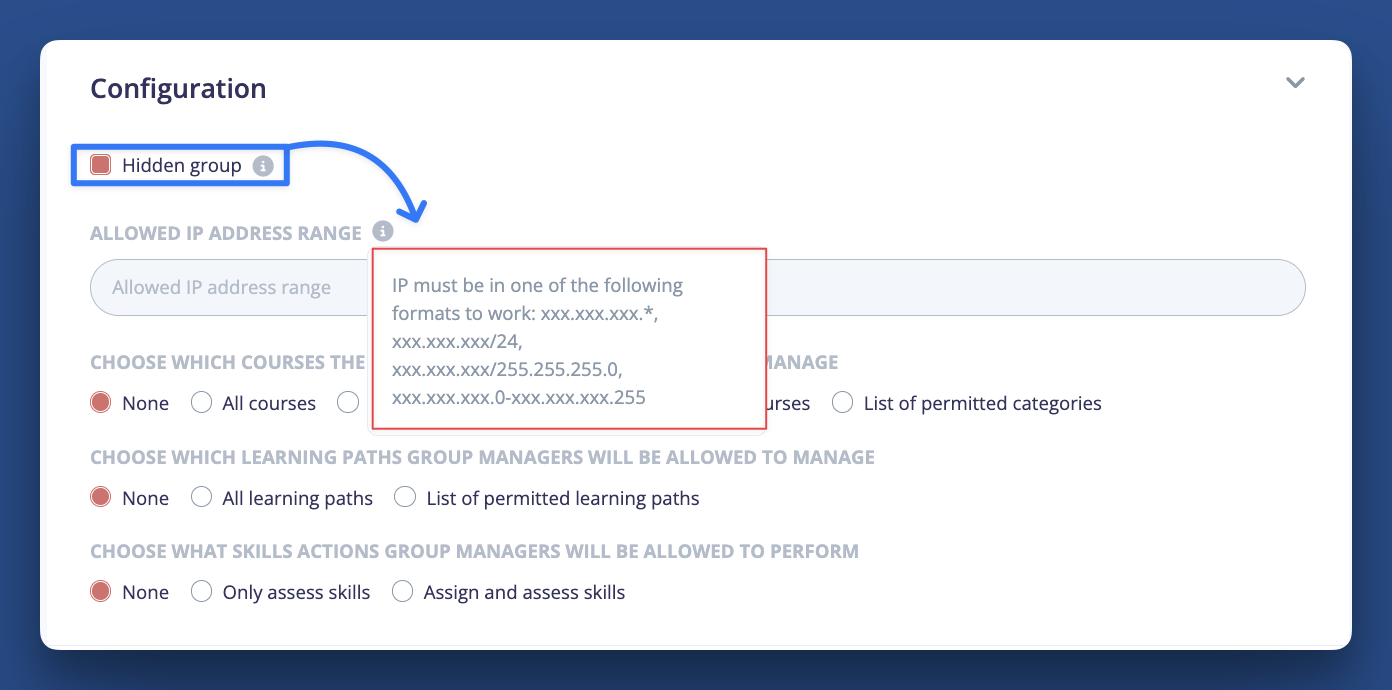Pick List of permitted categories option
Screen dimensions: 1392x690
point(843,403)
